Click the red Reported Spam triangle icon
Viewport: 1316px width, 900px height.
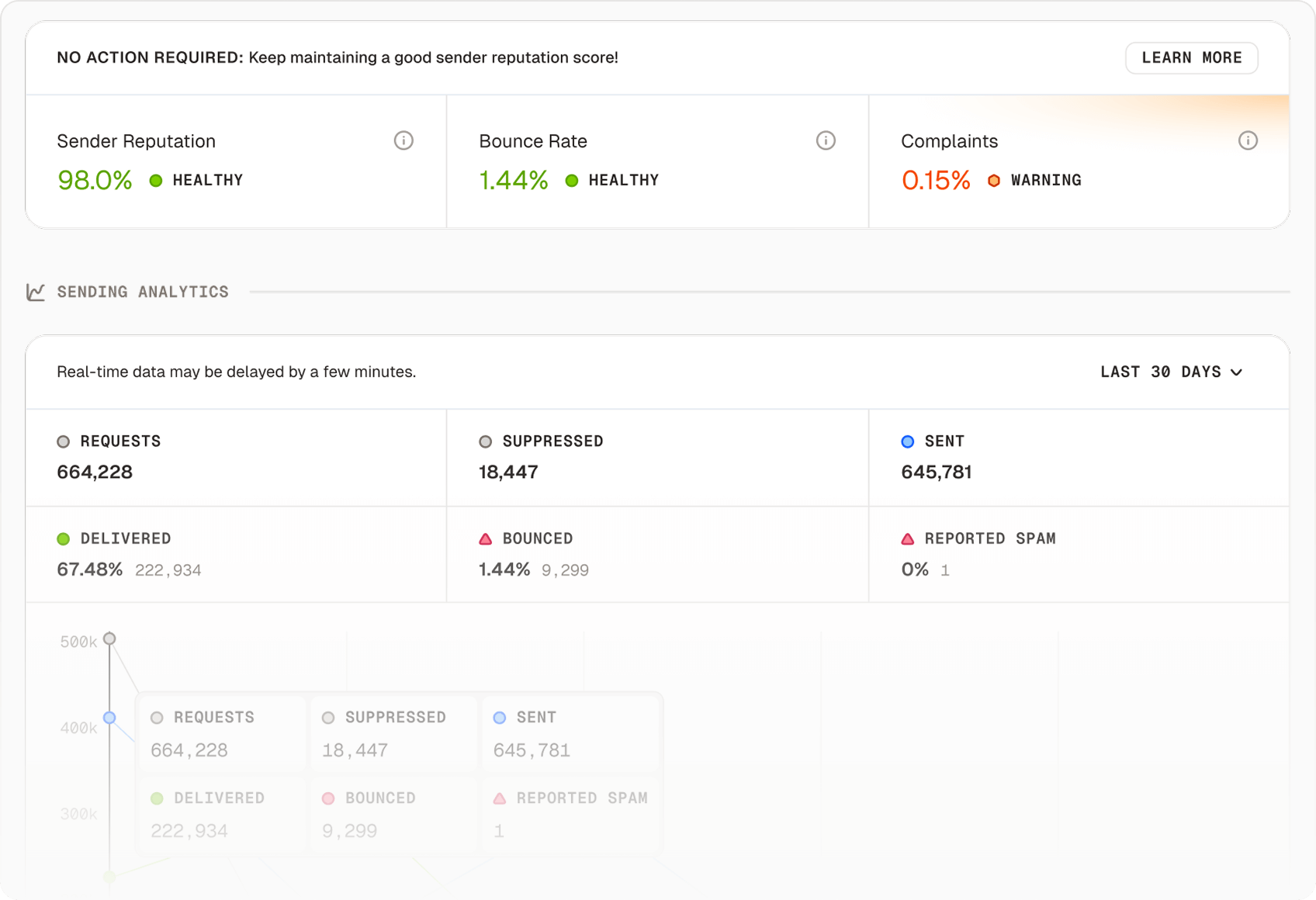click(x=906, y=538)
